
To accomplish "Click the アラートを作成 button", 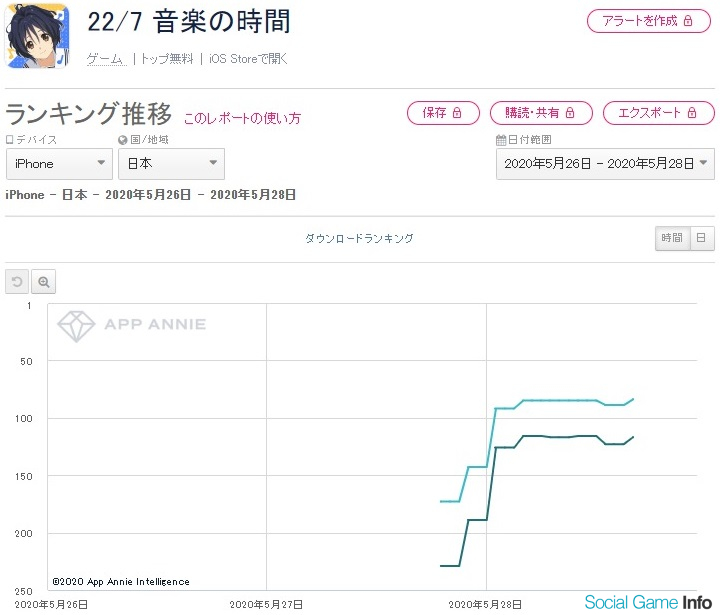I will [x=648, y=21].
